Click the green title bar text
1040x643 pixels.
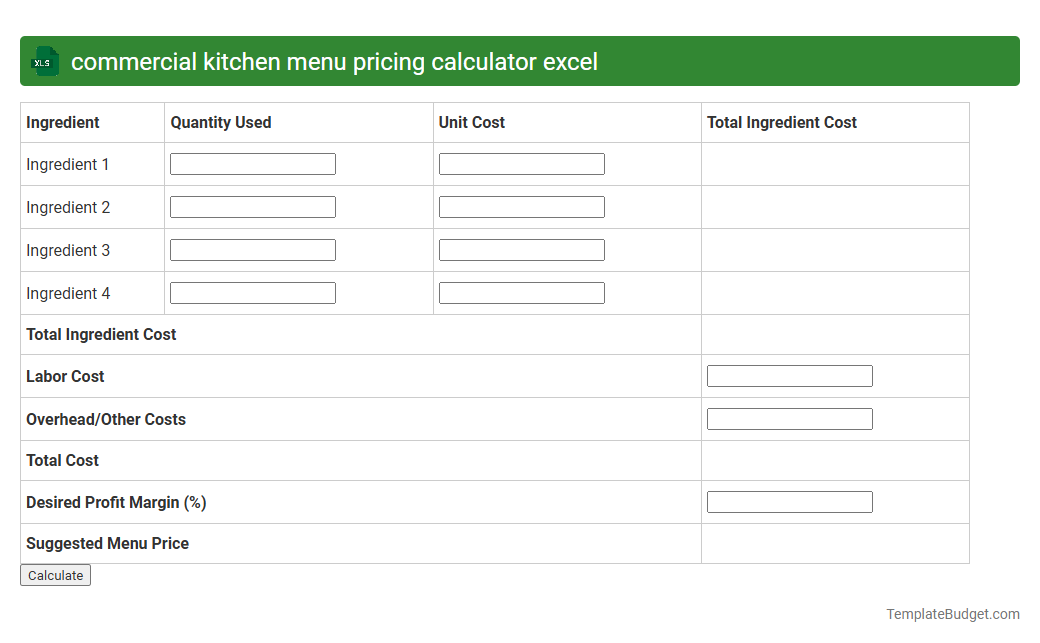pyautogui.click(x=335, y=61)
